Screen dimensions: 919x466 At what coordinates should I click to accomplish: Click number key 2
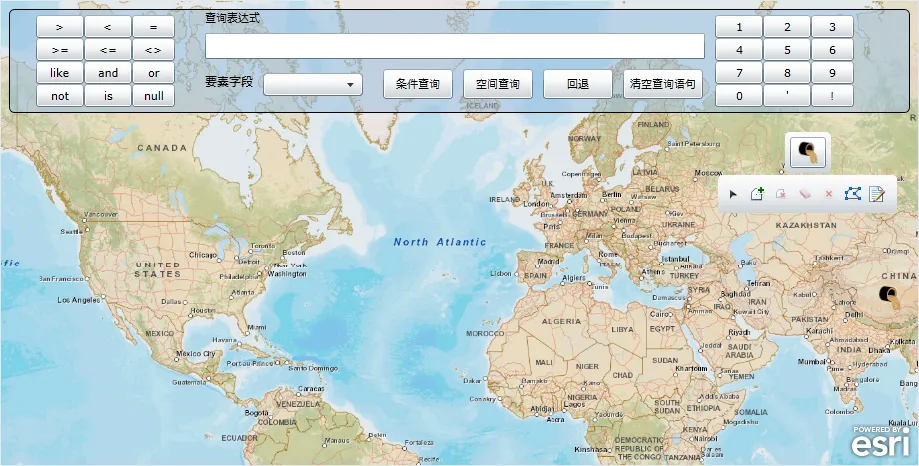(x=787, y=27)
